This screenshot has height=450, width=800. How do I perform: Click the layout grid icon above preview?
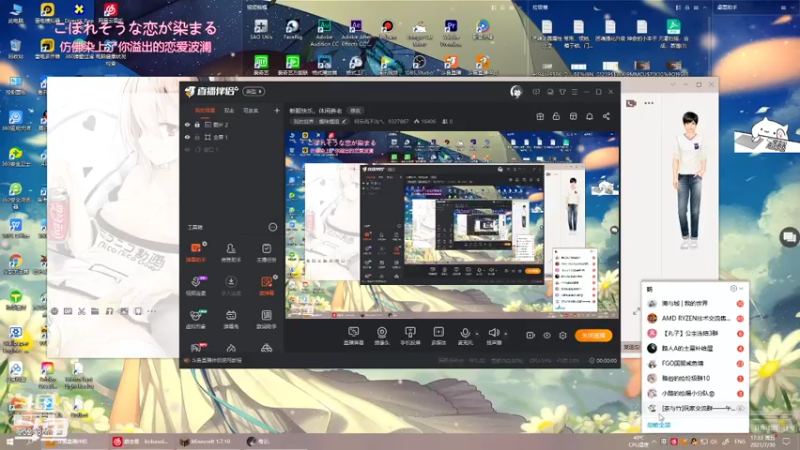point(573,116)
